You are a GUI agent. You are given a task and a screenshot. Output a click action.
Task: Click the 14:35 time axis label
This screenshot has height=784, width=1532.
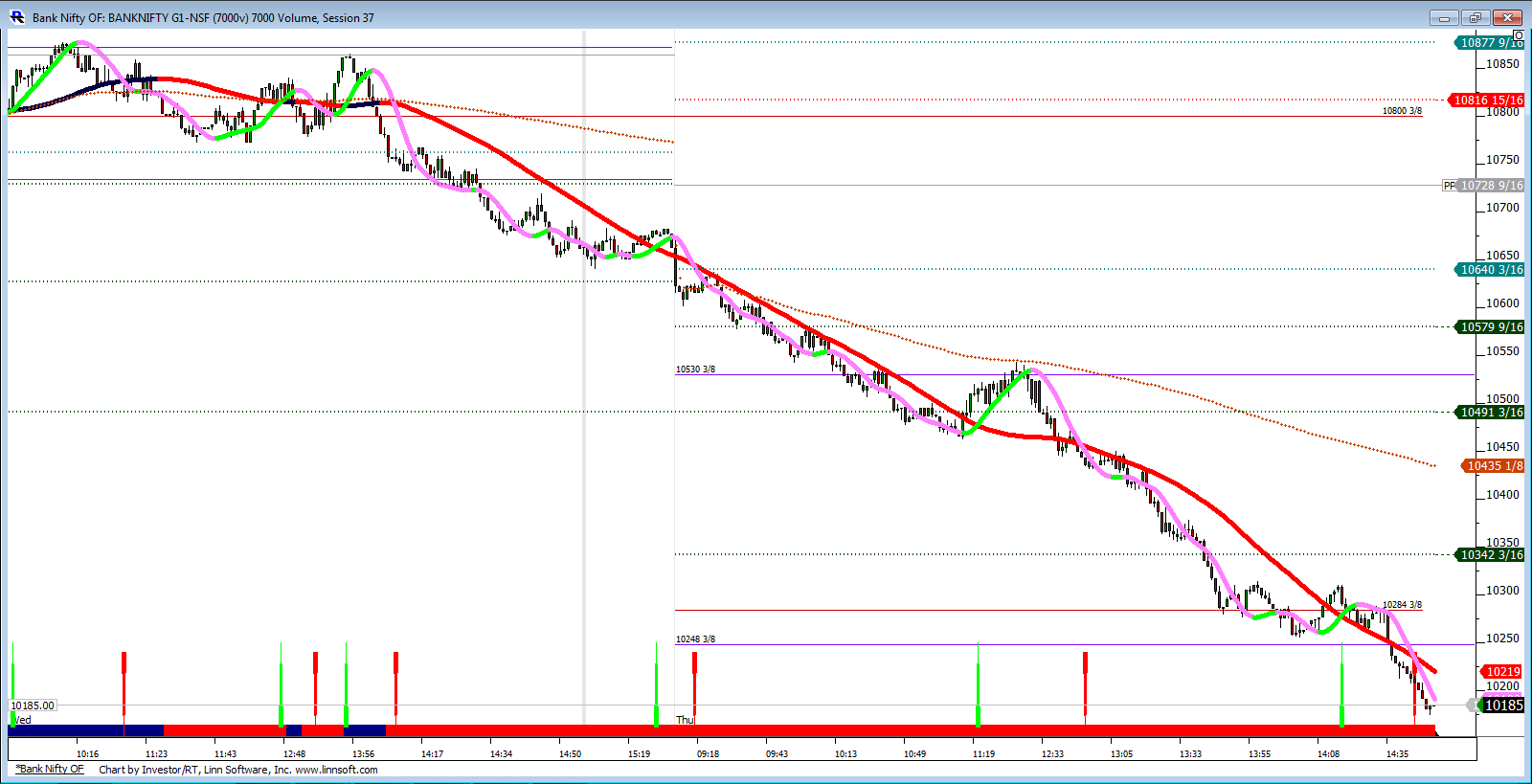point(1397,753)
